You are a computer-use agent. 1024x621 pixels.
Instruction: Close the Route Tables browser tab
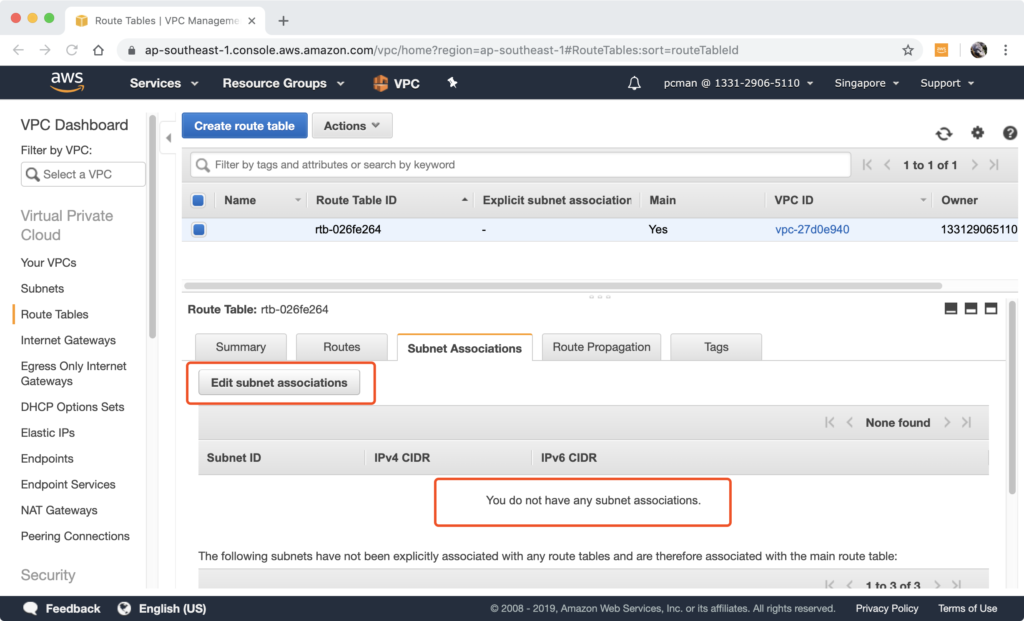coord(251,21)
